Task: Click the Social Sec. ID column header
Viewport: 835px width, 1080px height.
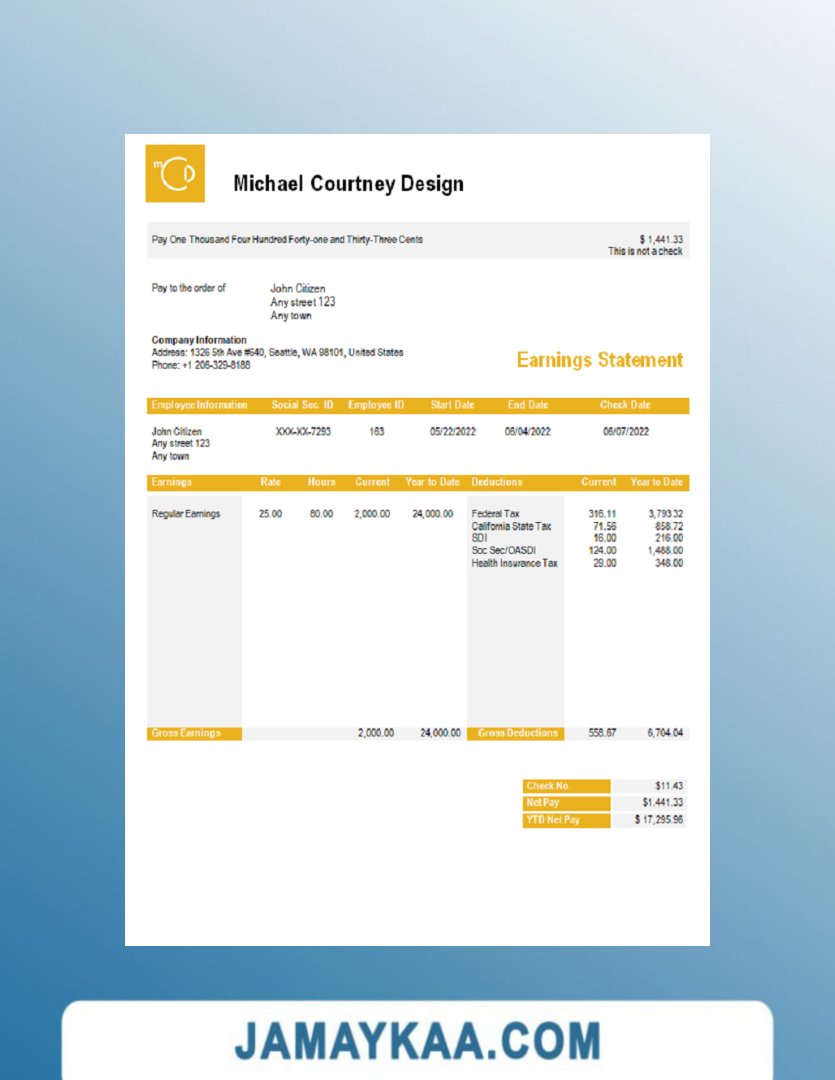Action: coord(302,405)
